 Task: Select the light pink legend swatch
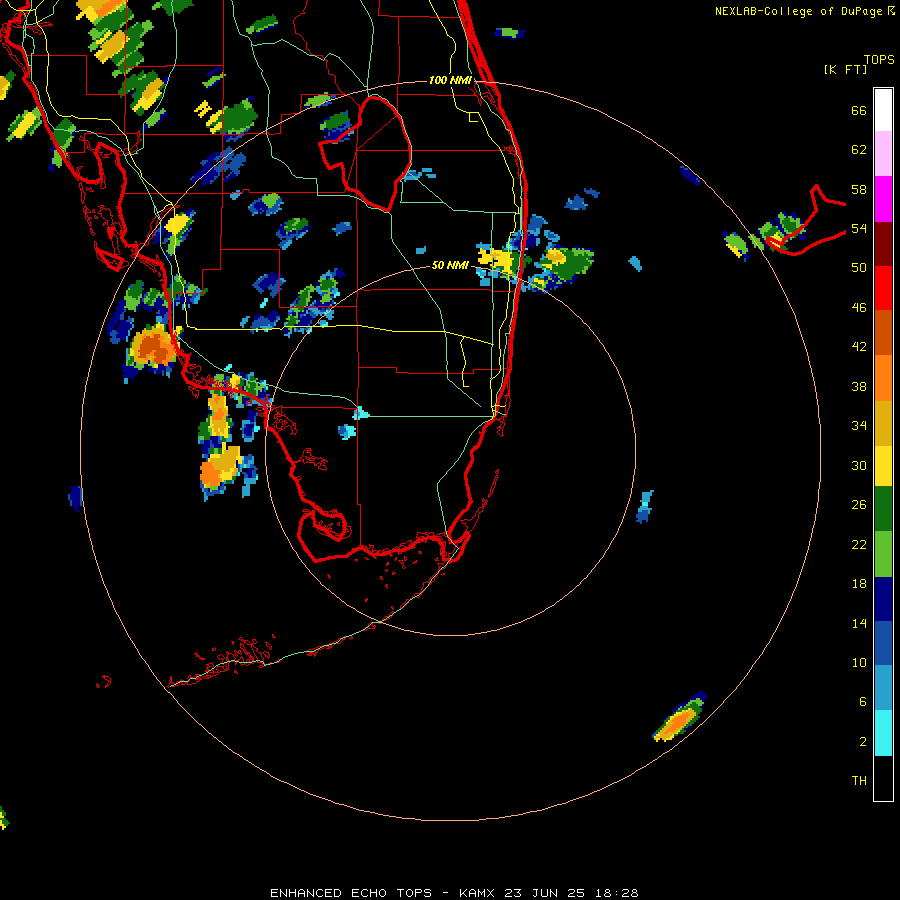(x=883, y=153)
